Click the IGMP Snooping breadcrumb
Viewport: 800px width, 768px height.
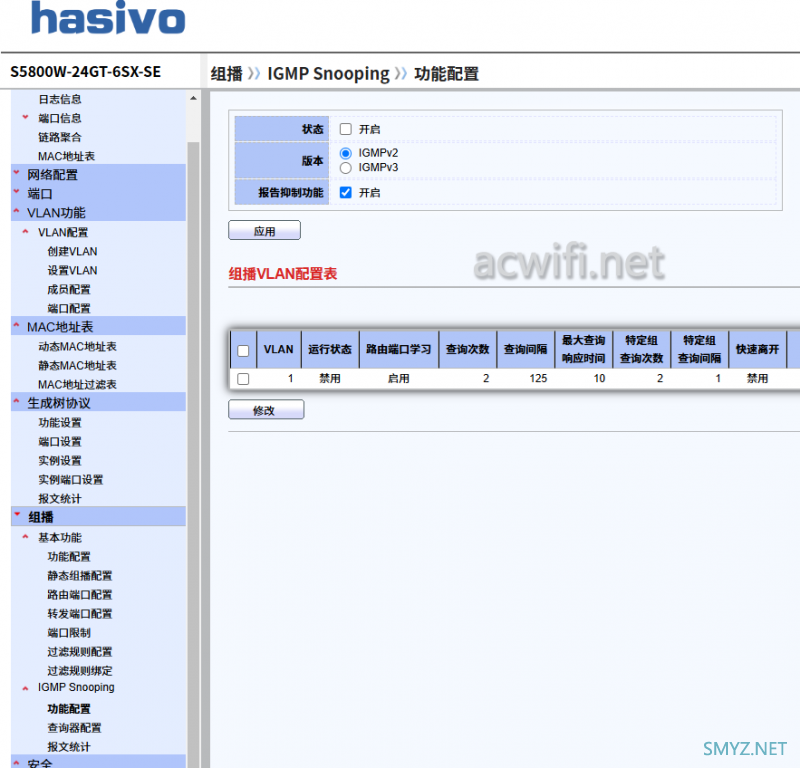[329, 74]
